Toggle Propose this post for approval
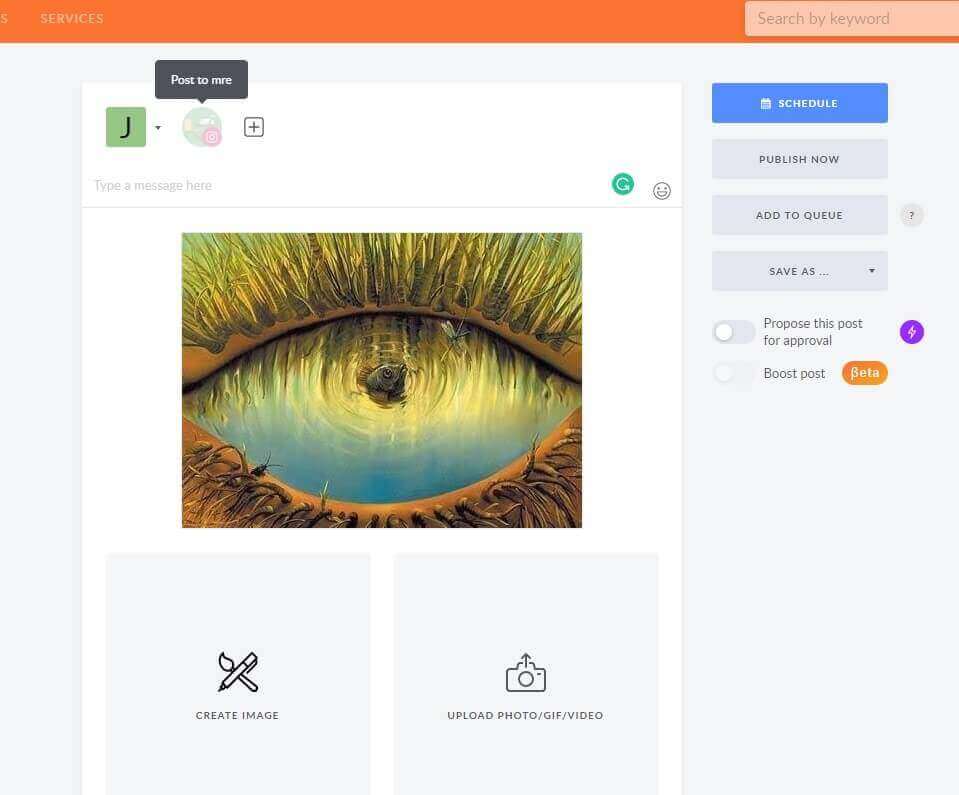 tap(734, 332)
